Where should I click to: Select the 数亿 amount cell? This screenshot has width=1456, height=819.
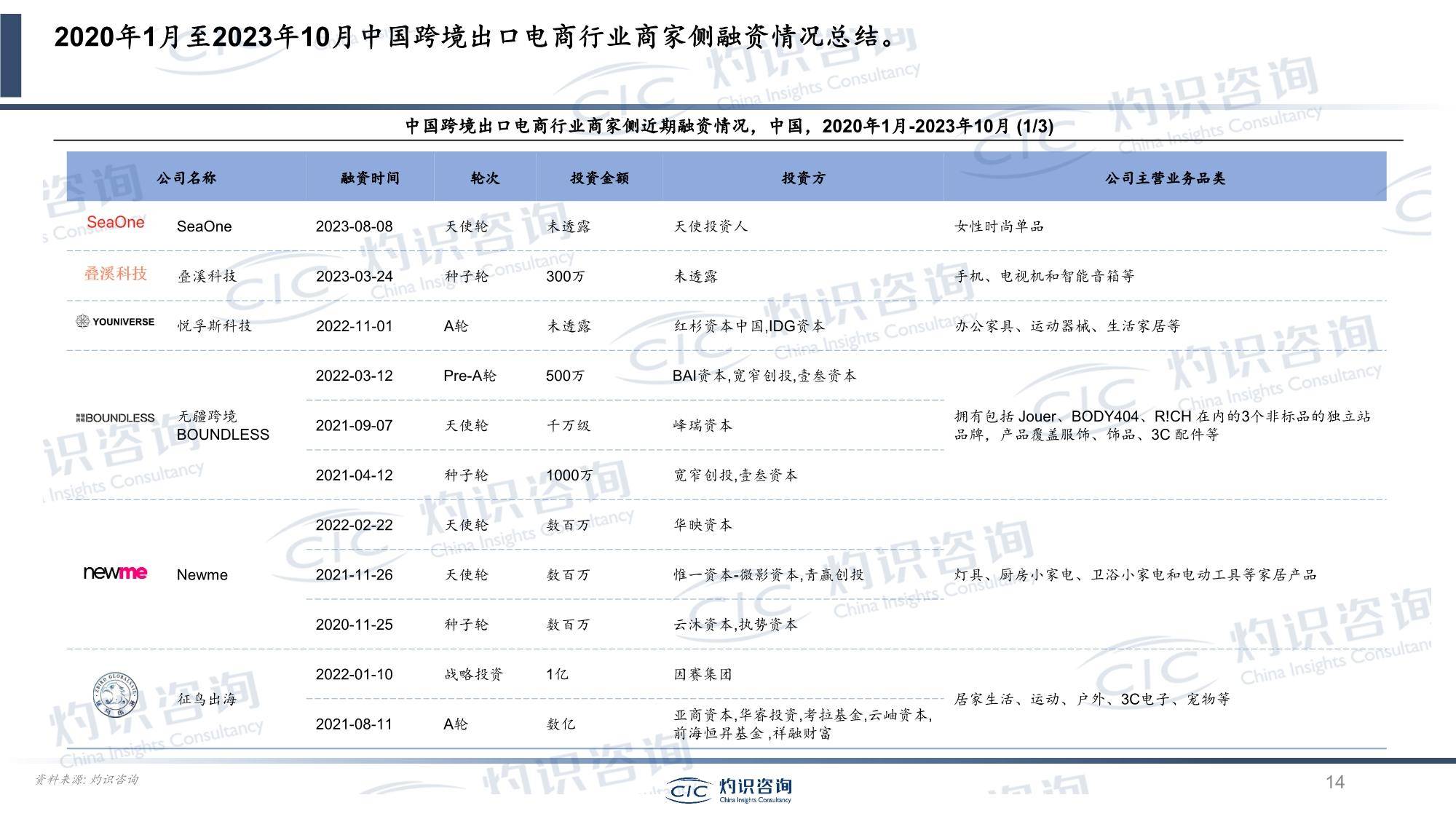[x=561, y=724]
